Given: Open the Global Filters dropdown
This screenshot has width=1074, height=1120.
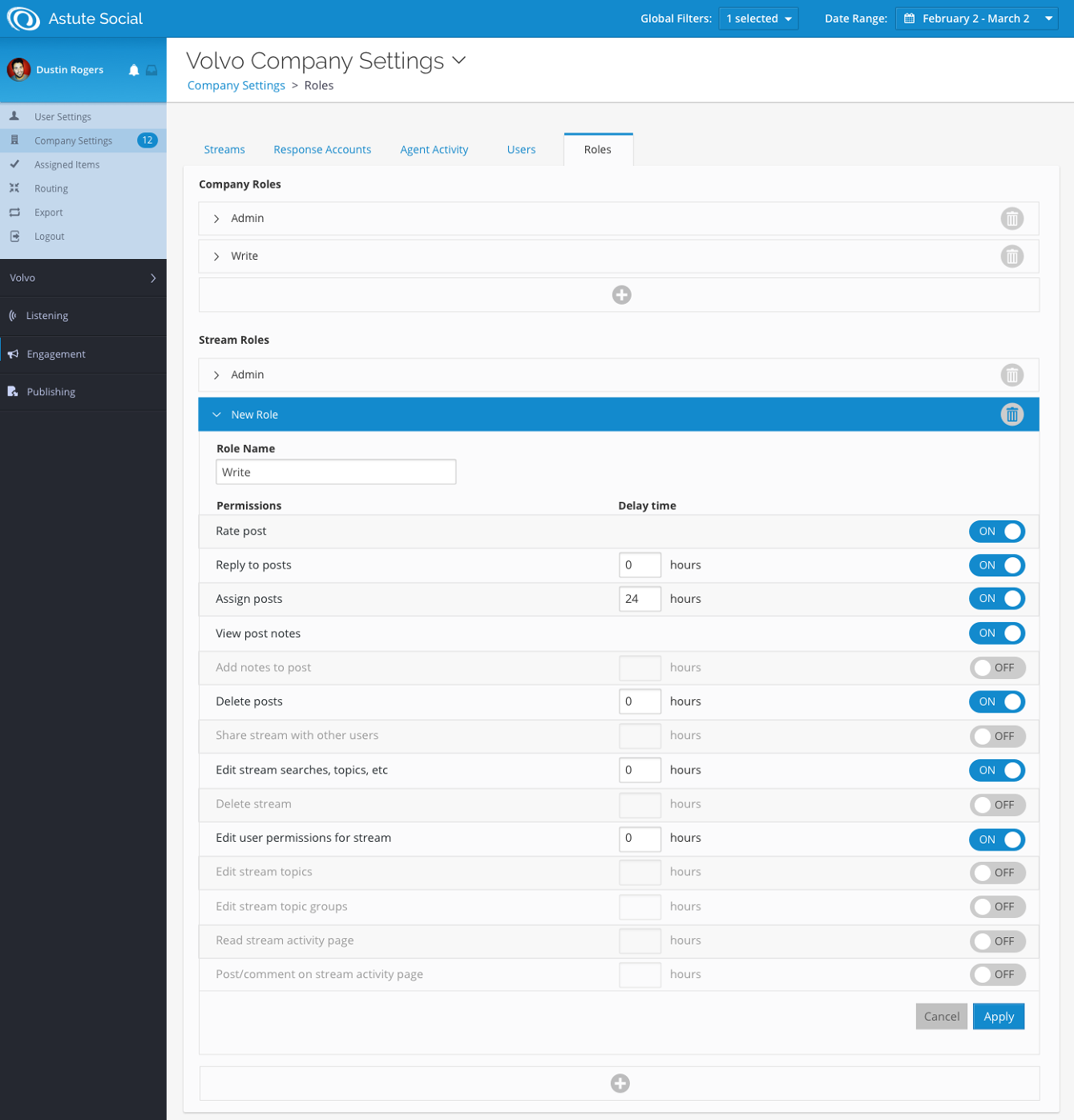Looking at the screenshot, I should [758, 18].
